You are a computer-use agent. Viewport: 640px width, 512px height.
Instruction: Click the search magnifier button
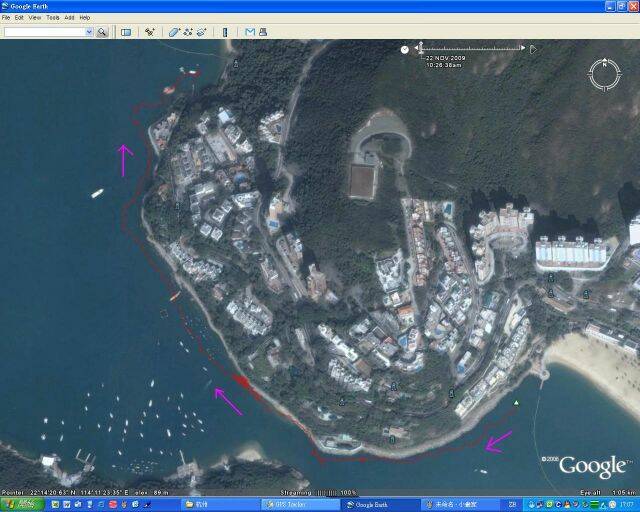pyautogui.click(x=102, y=32)
